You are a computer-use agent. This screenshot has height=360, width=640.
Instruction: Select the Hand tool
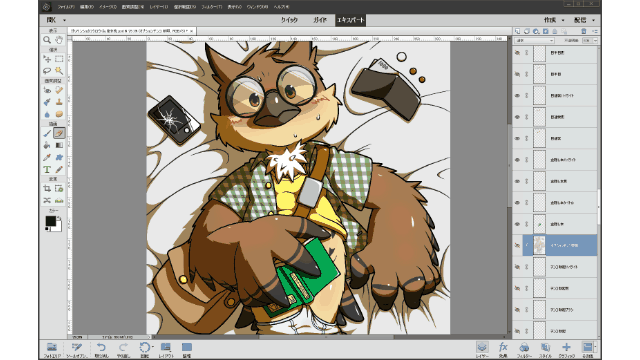click(x=59, y=40)
